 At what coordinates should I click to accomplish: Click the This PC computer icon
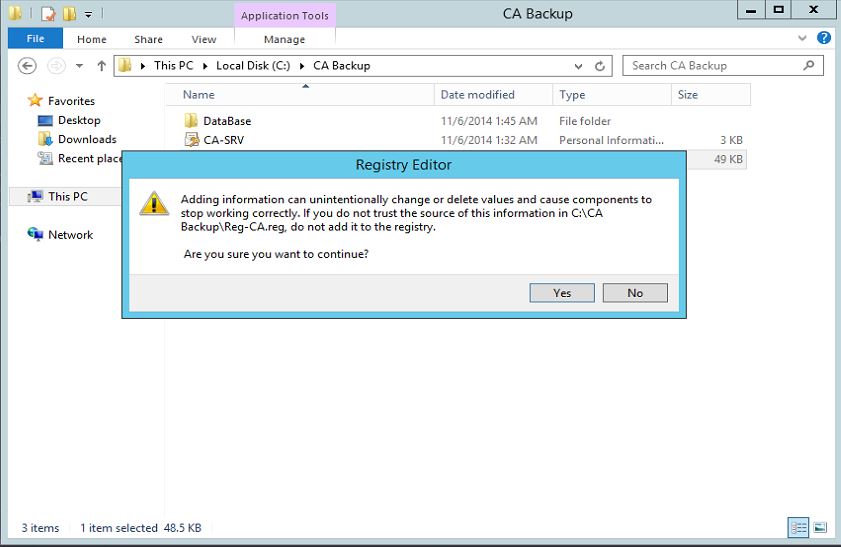click(35, 196)
